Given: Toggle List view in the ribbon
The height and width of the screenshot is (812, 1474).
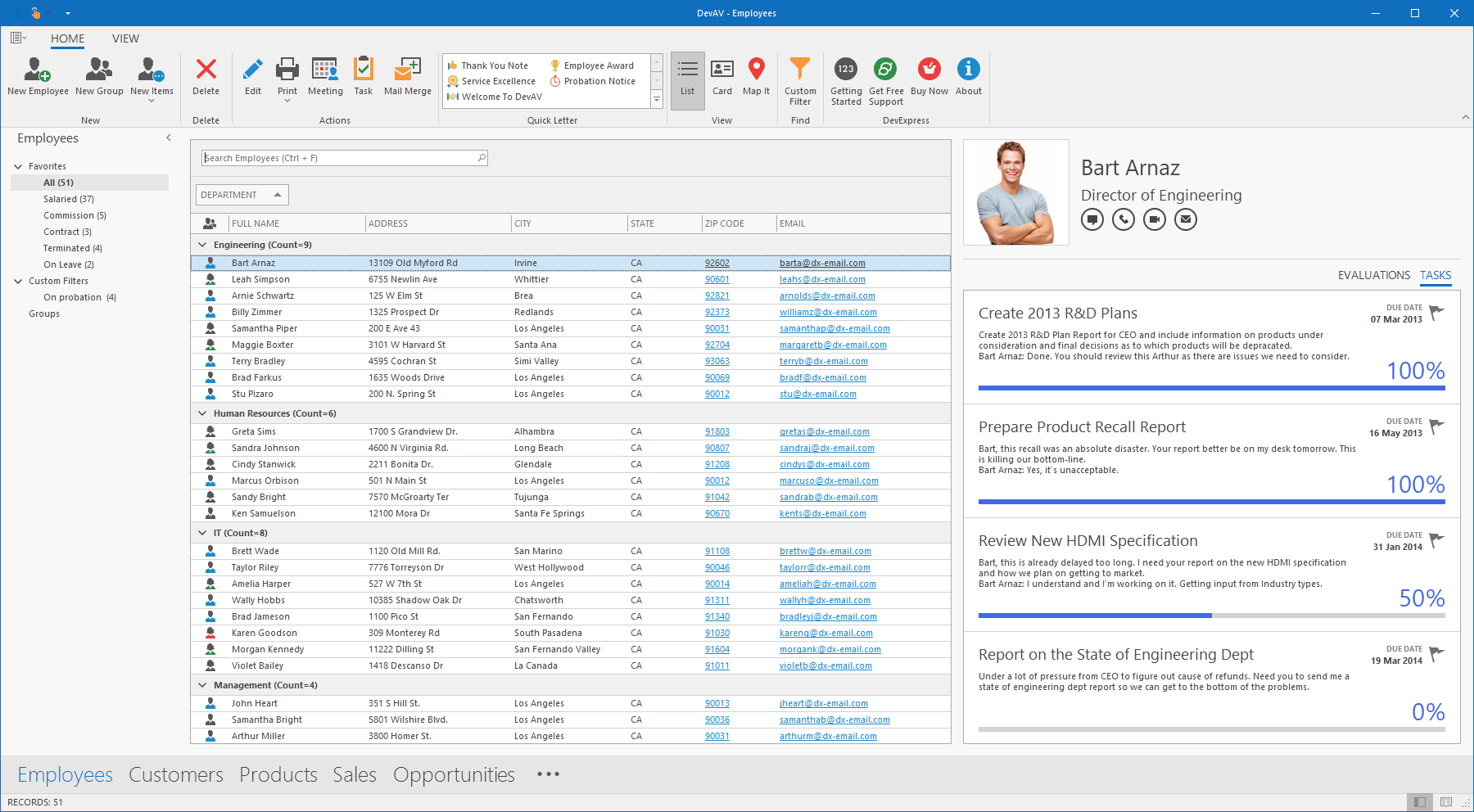Looking at the screenshot, I should [687, 70].
